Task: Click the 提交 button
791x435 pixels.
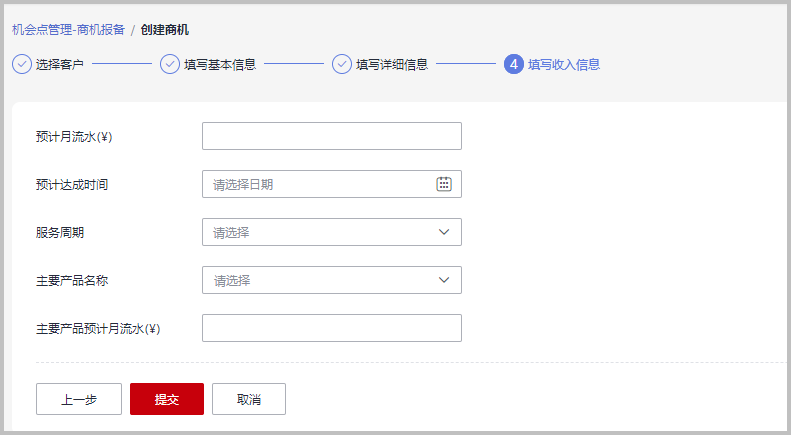Action: coord(167,399)
